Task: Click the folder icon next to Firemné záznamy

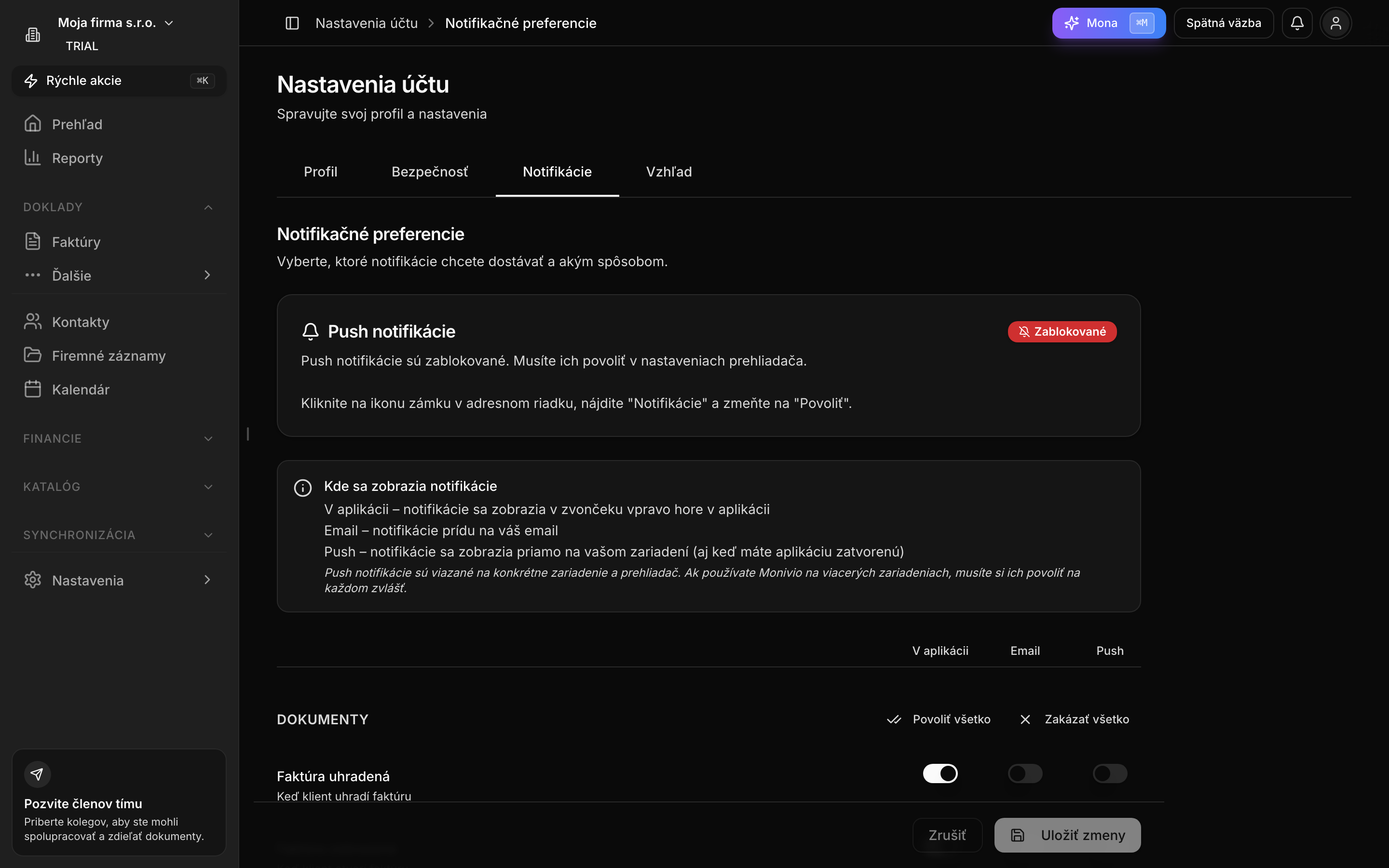Action: [x=33, y=355]
